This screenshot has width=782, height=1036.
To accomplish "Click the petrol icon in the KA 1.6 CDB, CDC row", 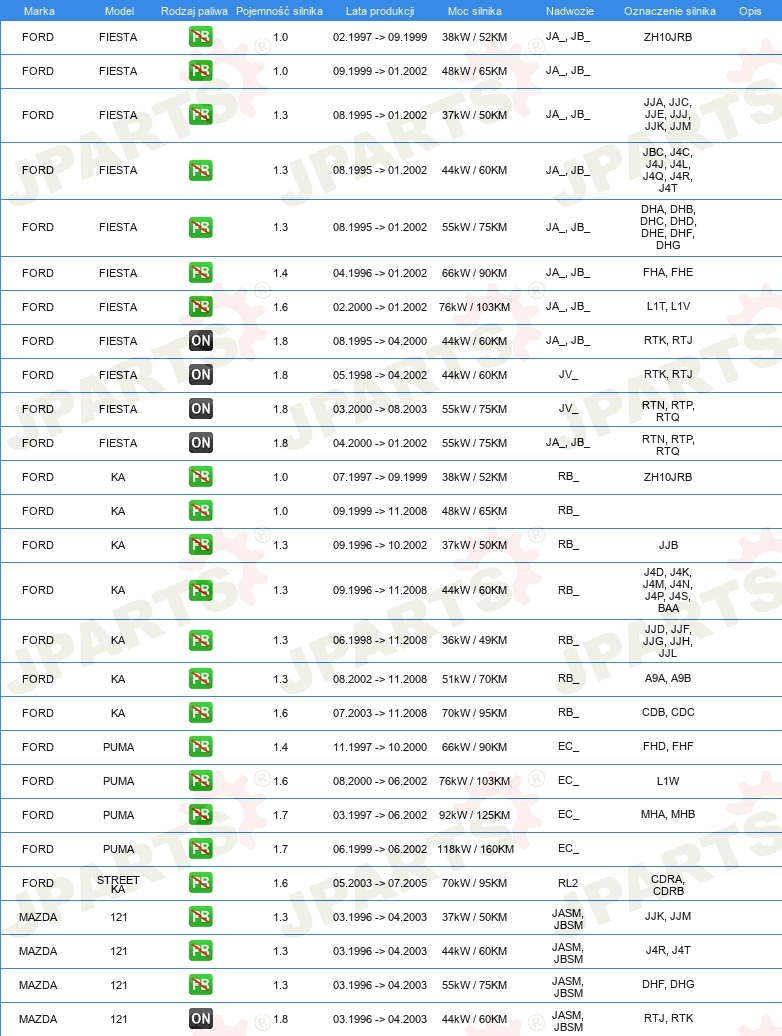I will (x=201, y=713).
